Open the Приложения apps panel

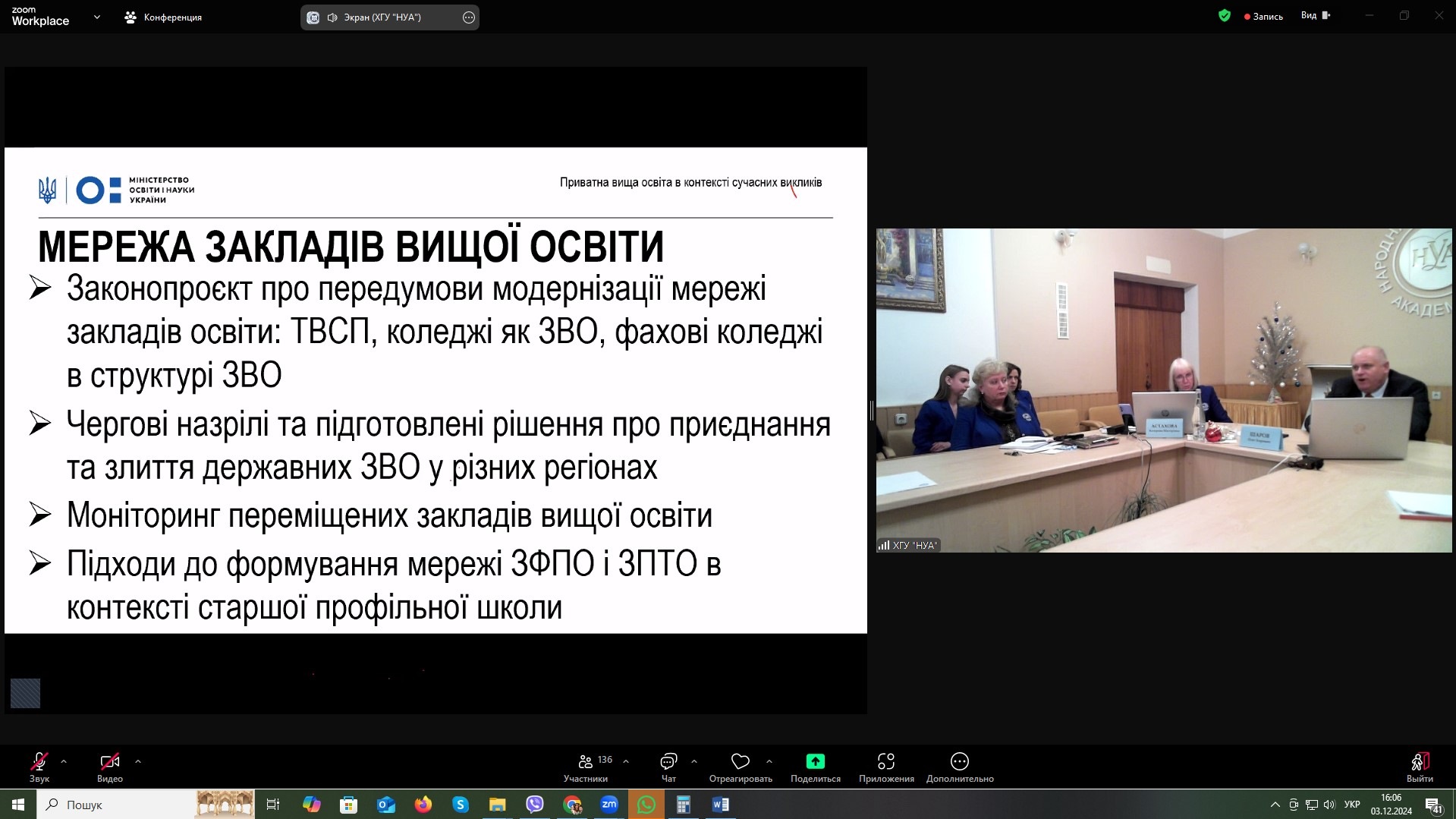885,766
